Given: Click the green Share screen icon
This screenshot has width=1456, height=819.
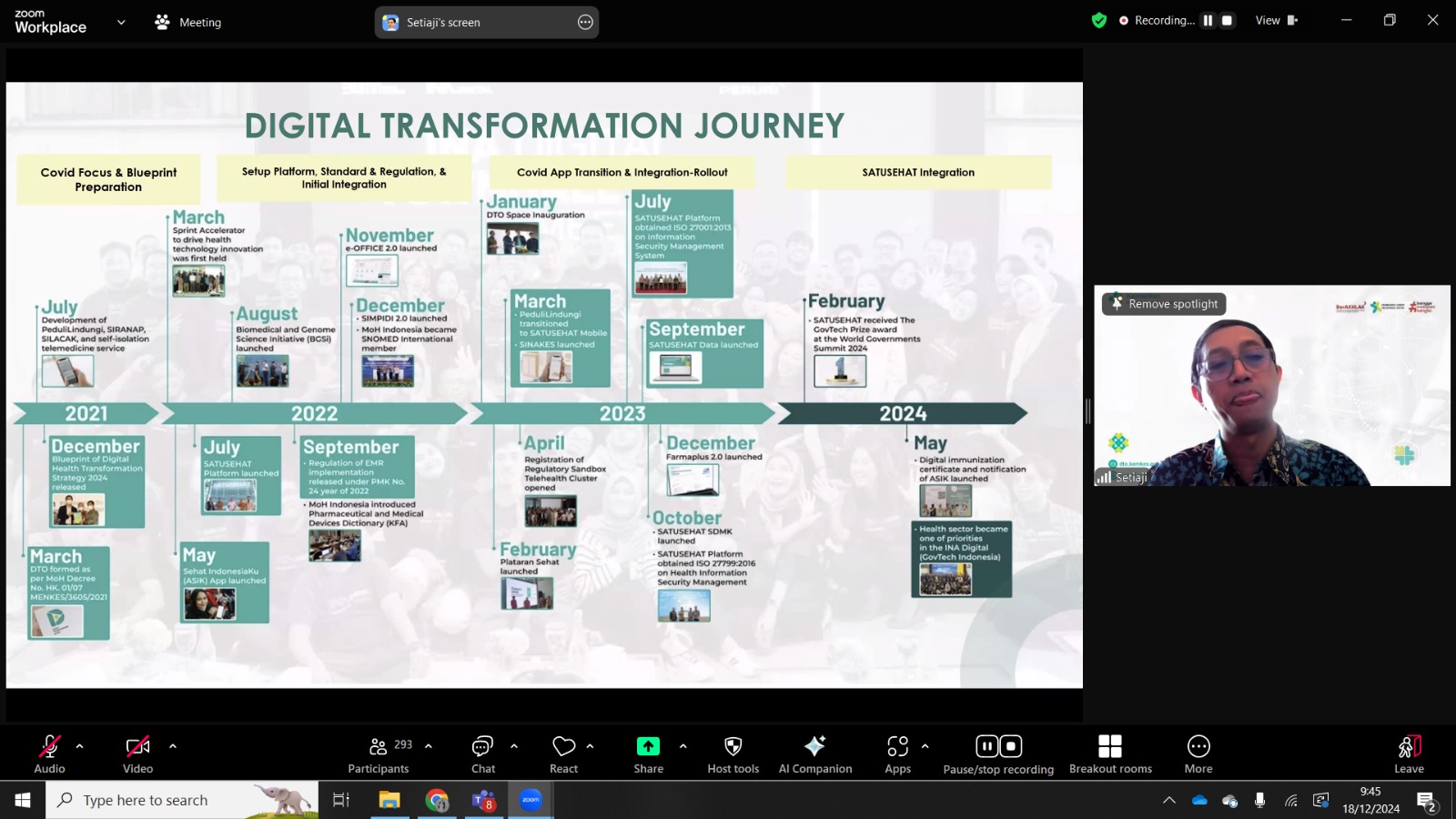Looking at the screenshot, I should (x=648, y=746).
